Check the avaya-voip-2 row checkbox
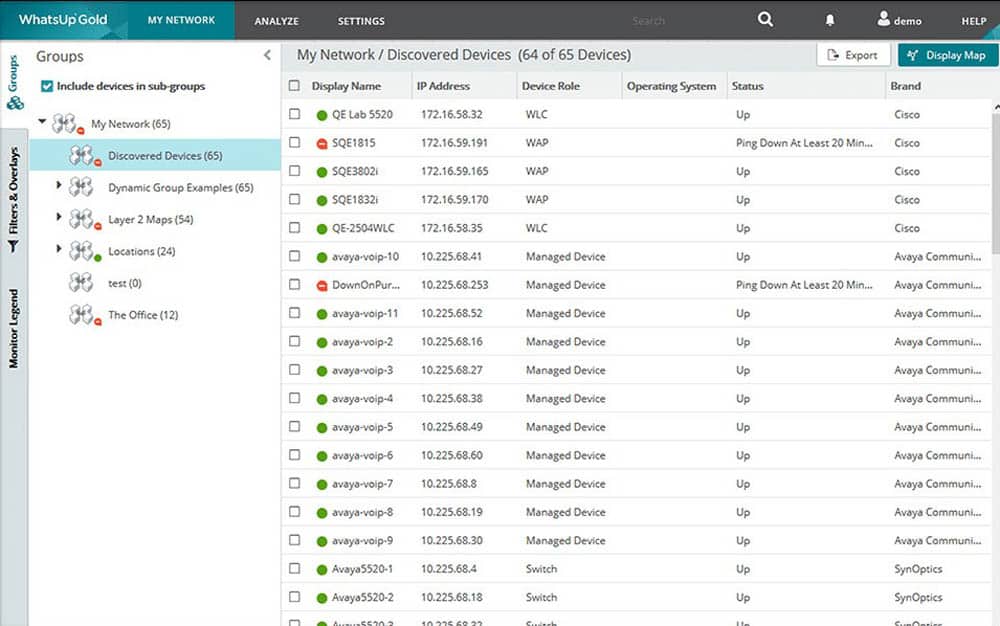Image resolution: width=1000 pixels, height=626 pixels. coord(294,341)
